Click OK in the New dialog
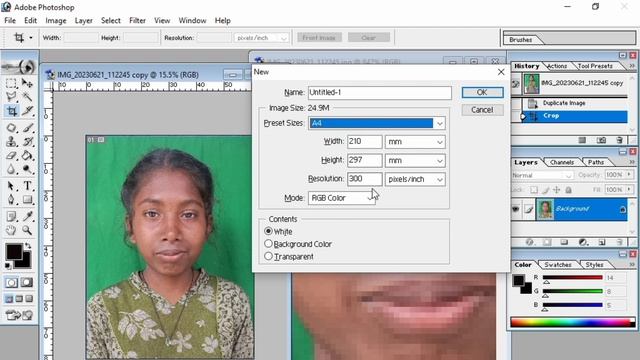The height and width of the screenshot is (360, 640). (482, 93)
